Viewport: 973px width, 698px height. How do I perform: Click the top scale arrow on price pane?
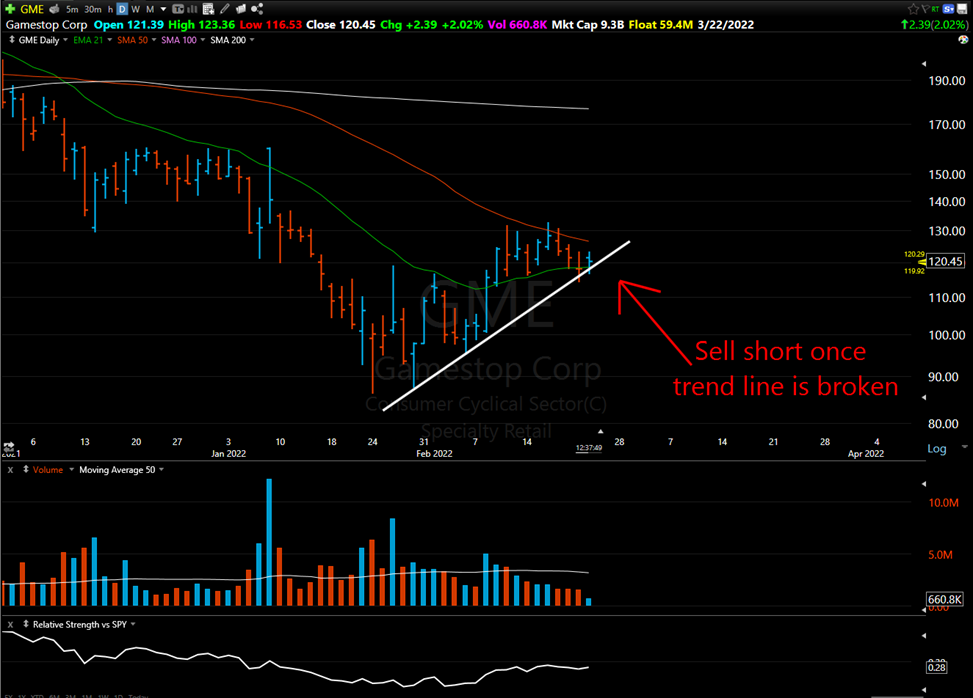point(923,64)
